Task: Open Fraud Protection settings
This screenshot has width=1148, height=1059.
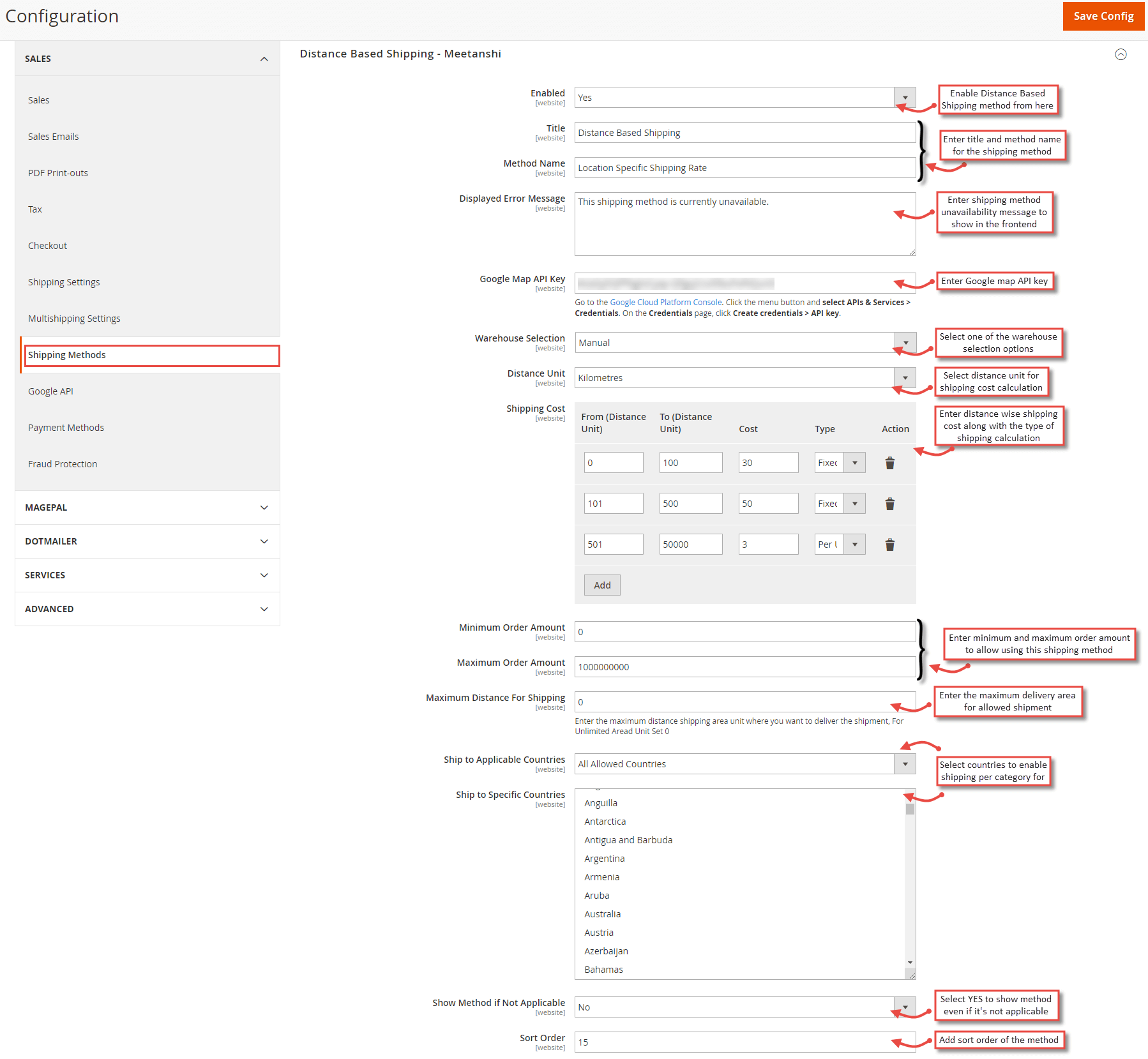Action: 63,464
